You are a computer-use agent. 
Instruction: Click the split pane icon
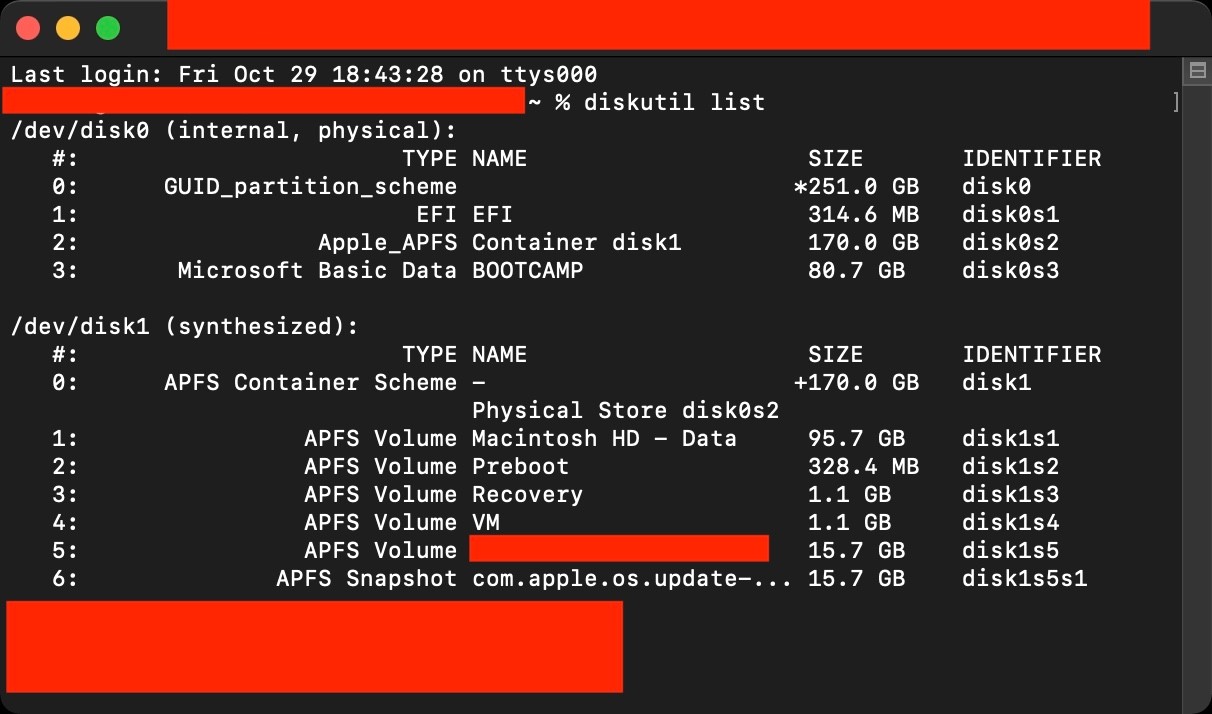coord(1196,71)
